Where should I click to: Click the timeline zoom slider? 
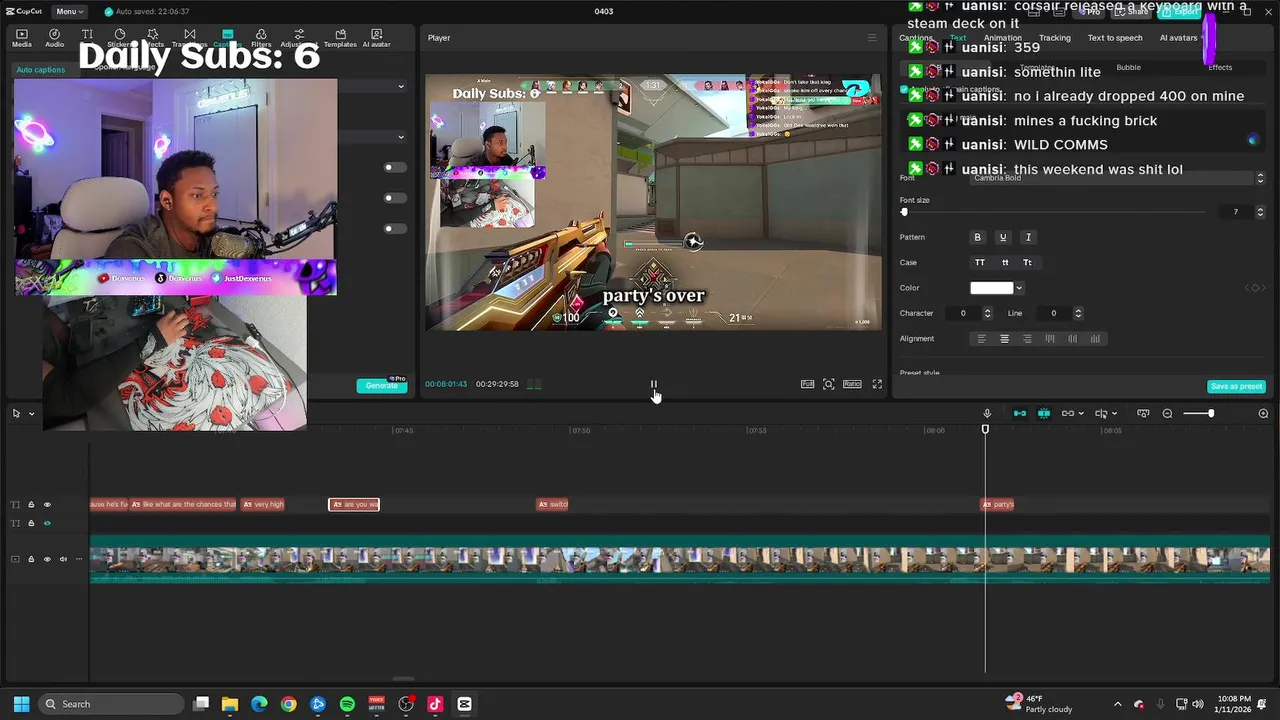1198,413
